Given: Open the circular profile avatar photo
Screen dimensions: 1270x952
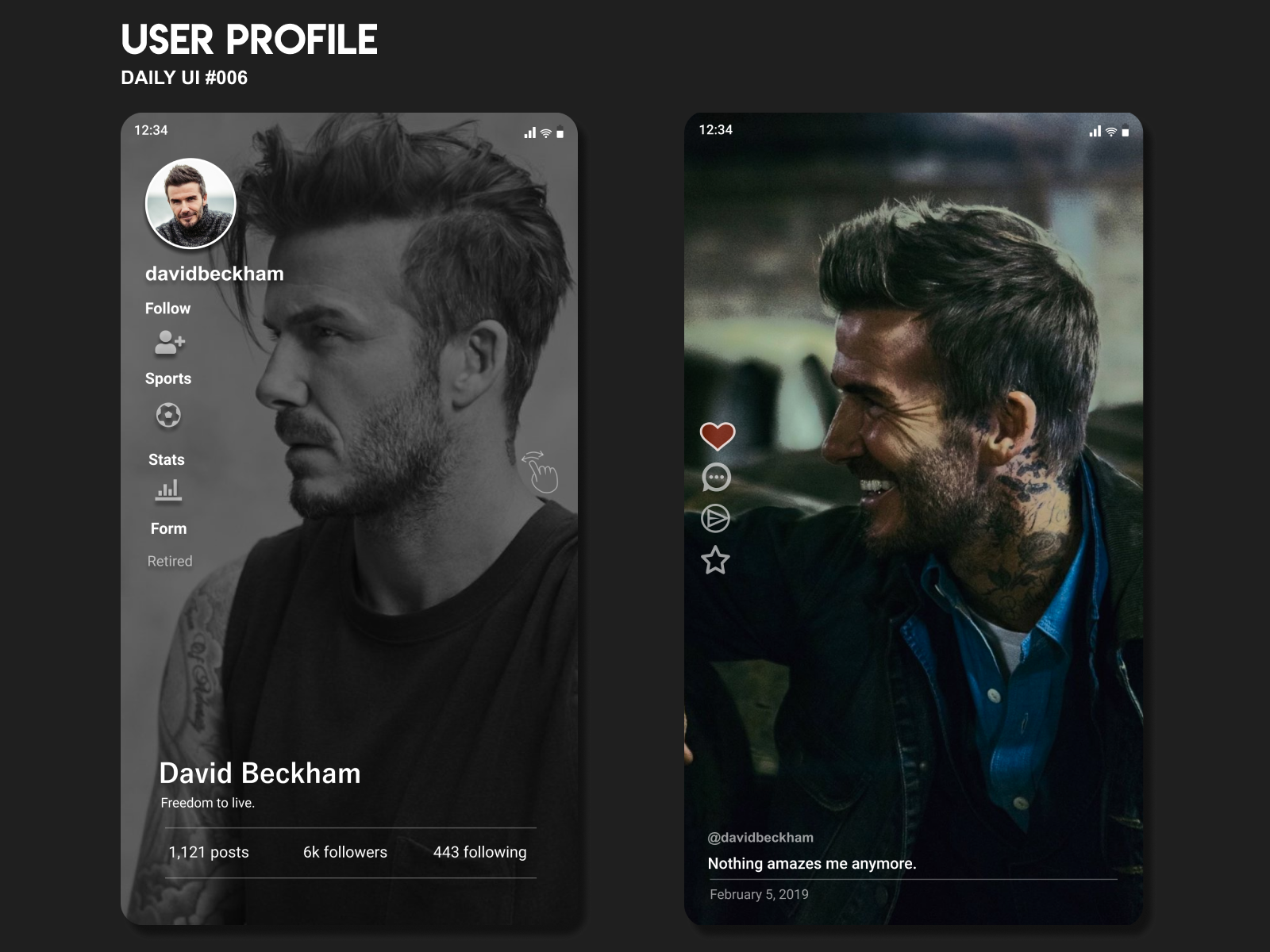Looking at the screenshot, I should (190, 203).
